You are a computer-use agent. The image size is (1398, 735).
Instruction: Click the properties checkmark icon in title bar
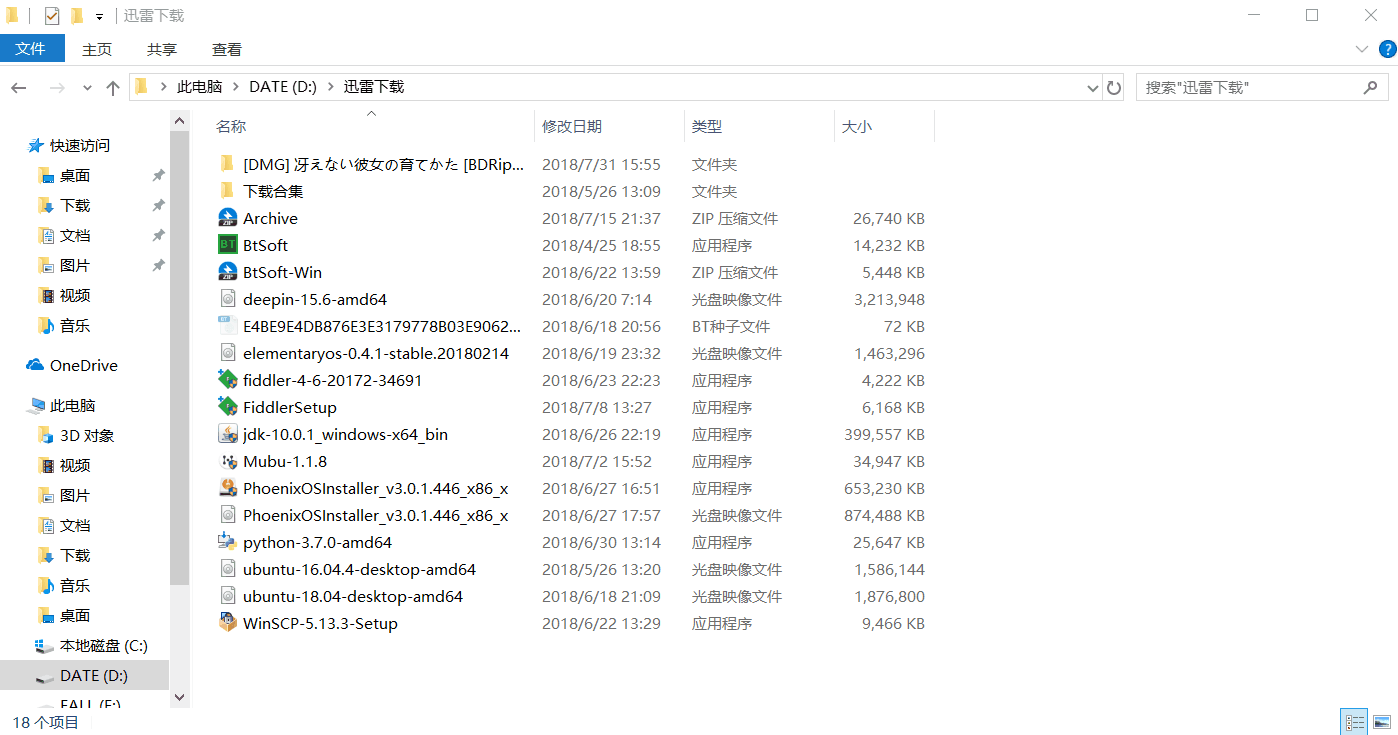52,16
